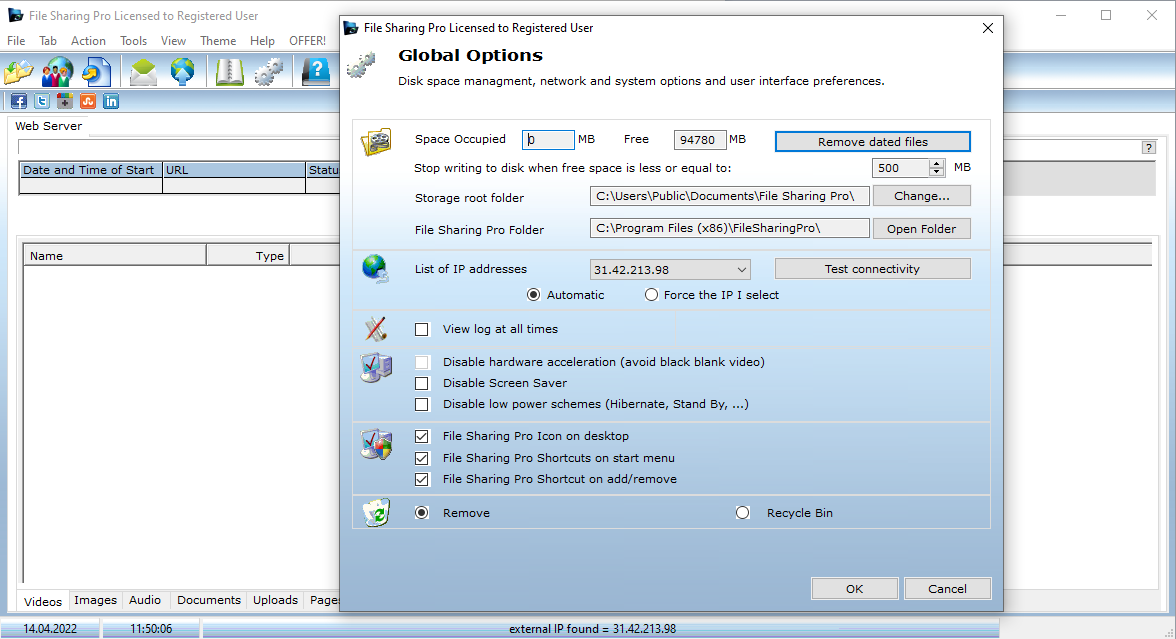Switch to the Web Server tab
Screen dimensions: 1176x639
49,126
